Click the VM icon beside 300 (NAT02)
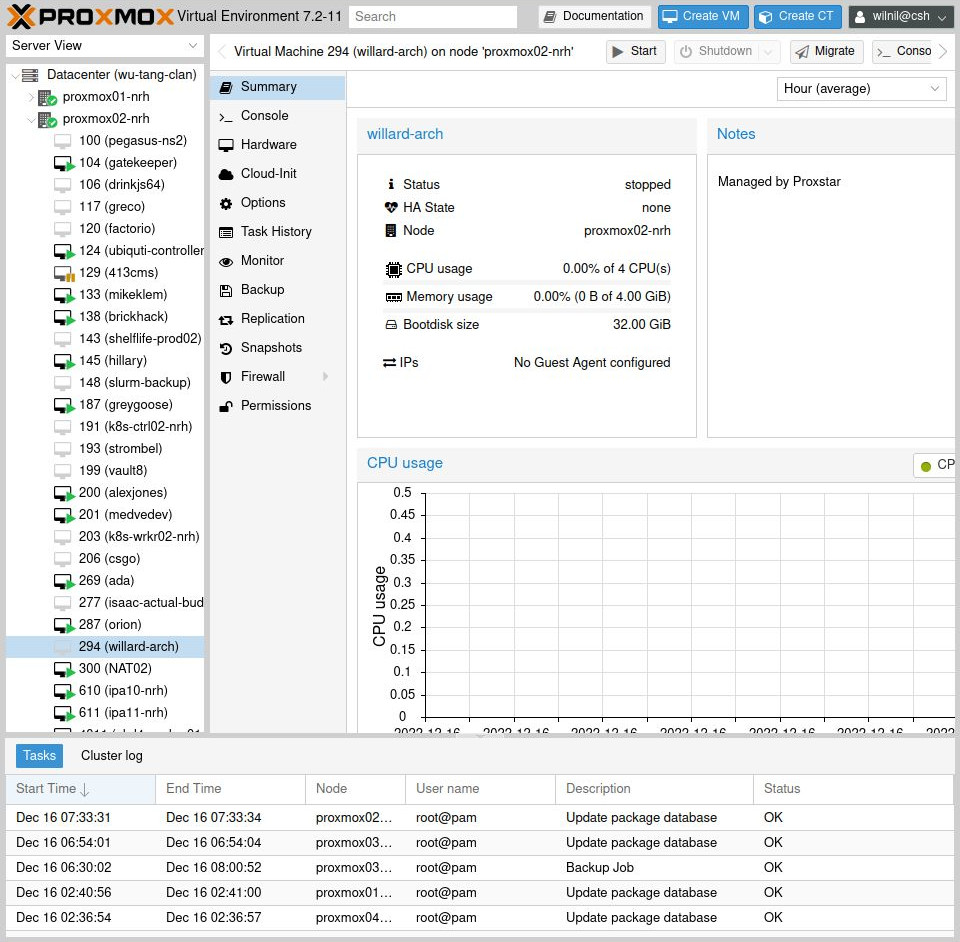Image resolution: width=960 pixels, height=942 pixels. pyautogui.click(x=64, y=669)
